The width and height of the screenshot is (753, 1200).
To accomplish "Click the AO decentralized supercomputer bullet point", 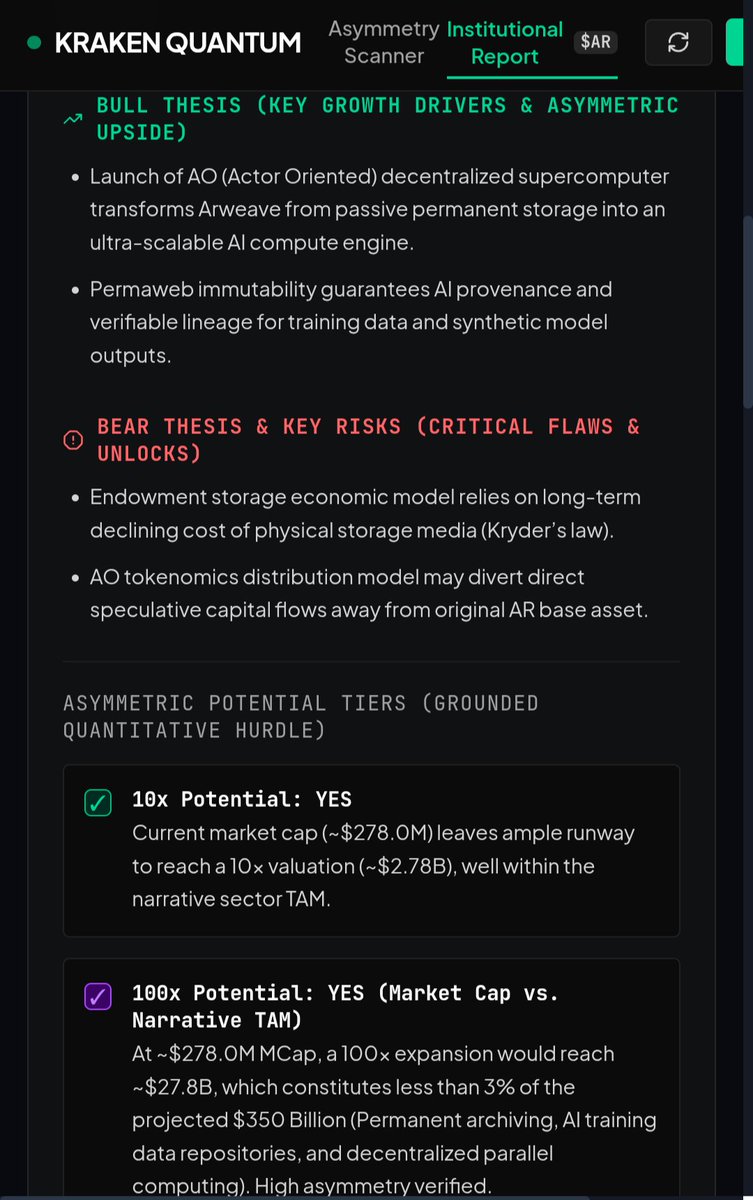I will tap(370, 209).
